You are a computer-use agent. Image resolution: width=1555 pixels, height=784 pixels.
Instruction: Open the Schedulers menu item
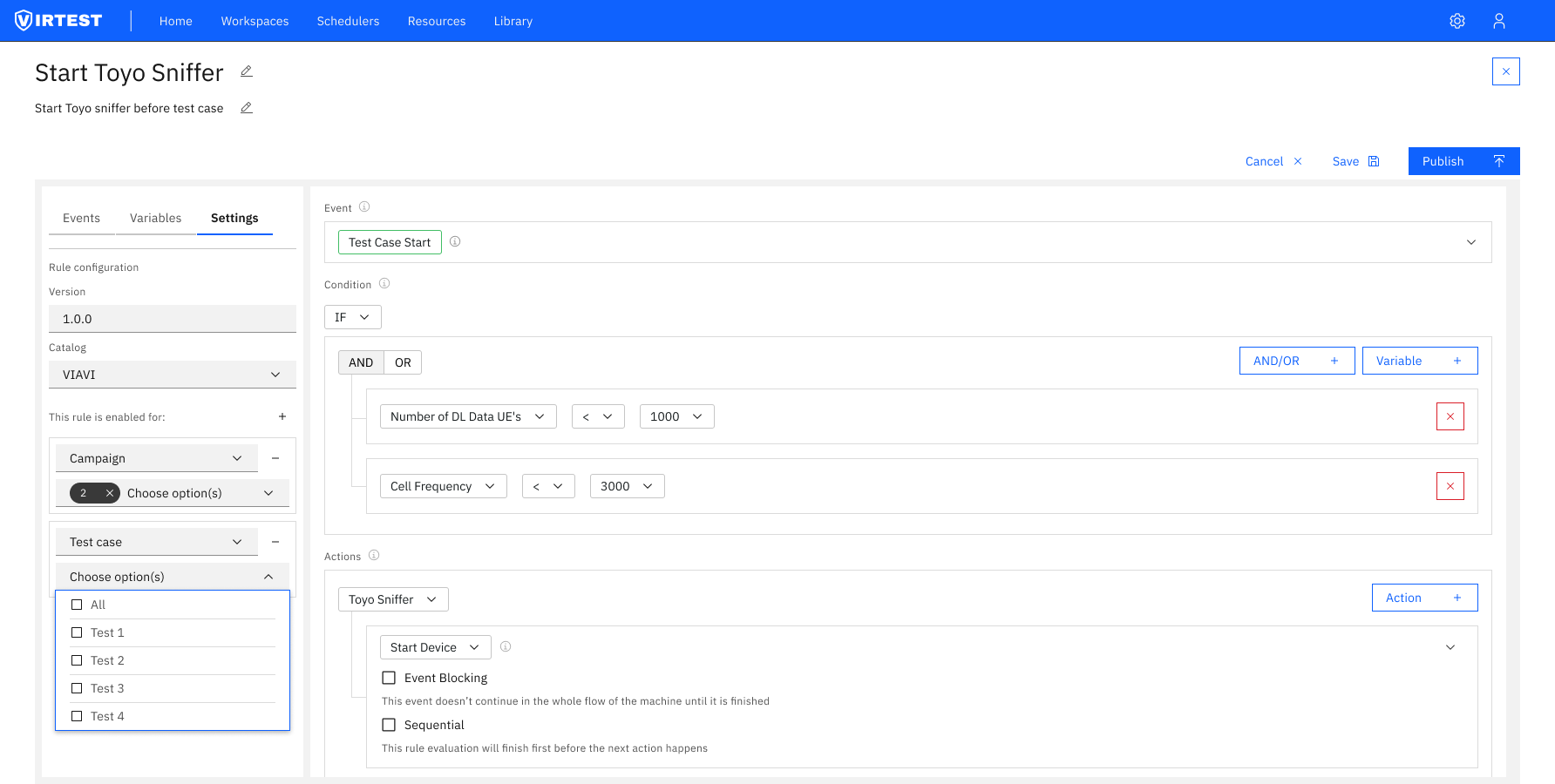click(348, 20)
